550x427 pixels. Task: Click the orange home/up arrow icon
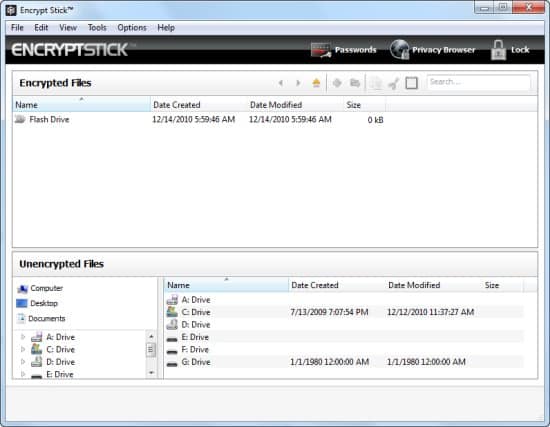click(316, 83)
